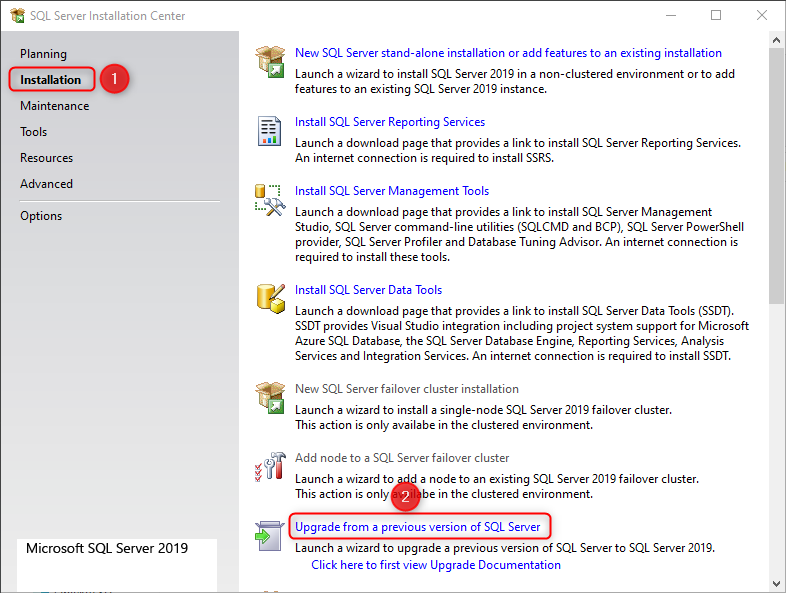Click the SQL Server Installation Center title text
Image resolution: width=786 pixels, height=593 pixels.
pos(107,16)
